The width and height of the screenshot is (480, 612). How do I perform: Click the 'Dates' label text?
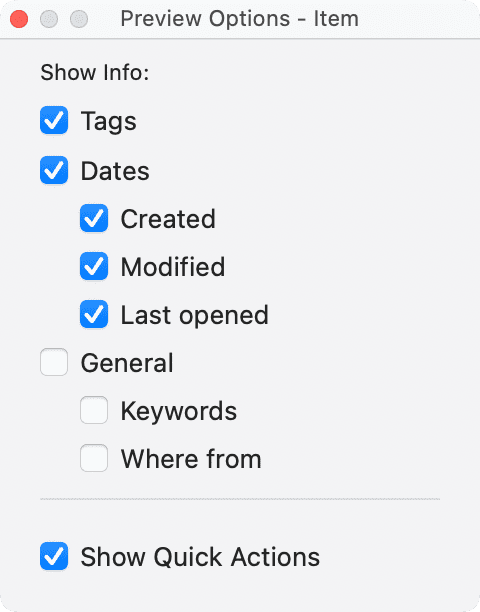coord(115,171)
